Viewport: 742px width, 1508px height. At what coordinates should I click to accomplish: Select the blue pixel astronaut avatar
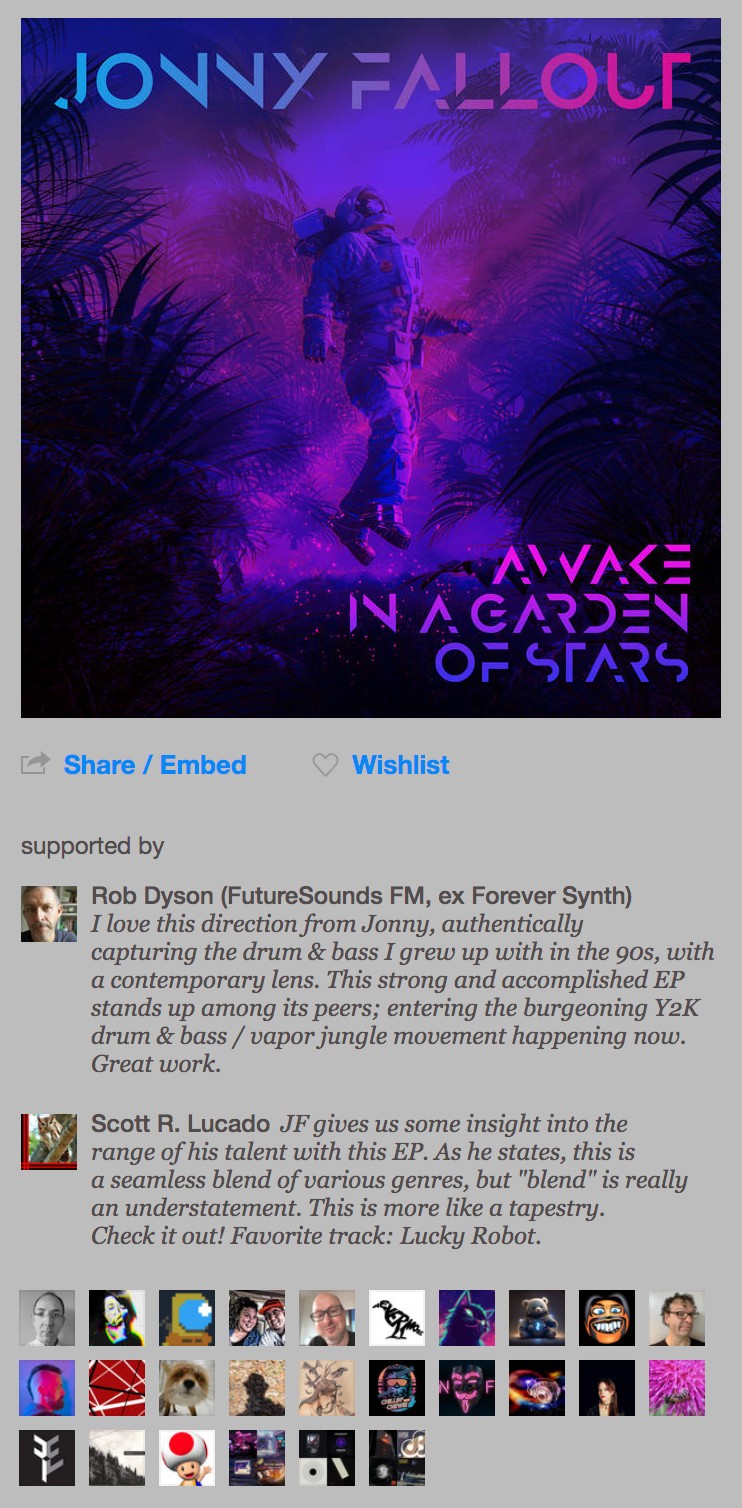point(187,1318)
